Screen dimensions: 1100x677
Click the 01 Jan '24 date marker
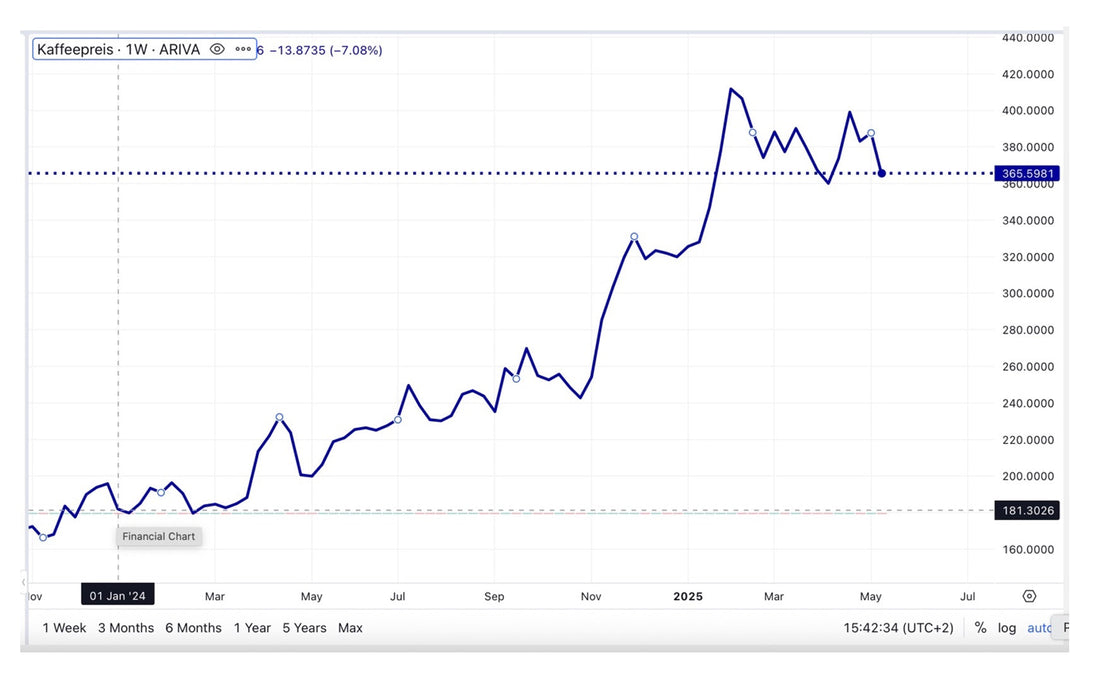pos(118,596)
